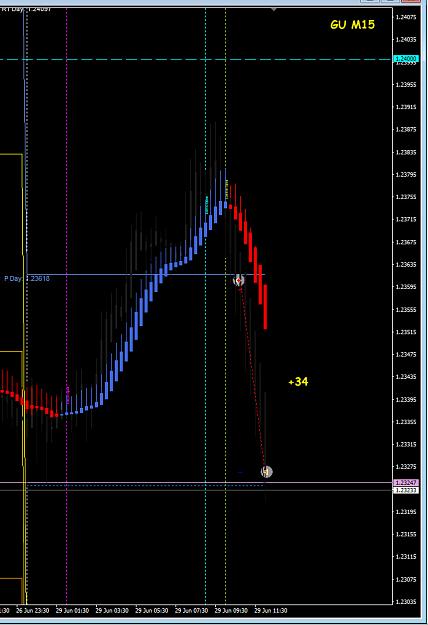Click the 1.23595 price scale value
The image size is (428, 625).
click(x=406, y=287)
